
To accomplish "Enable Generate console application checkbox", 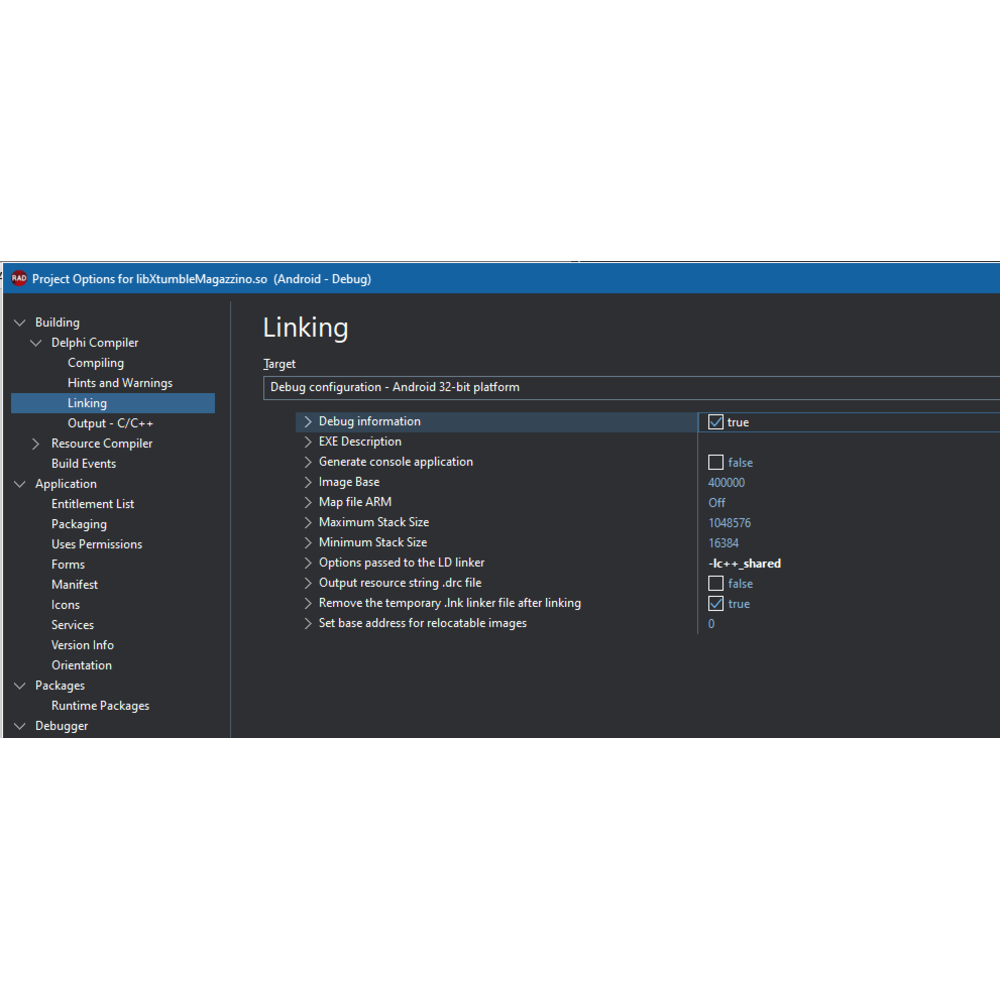I will click(716, 462).
